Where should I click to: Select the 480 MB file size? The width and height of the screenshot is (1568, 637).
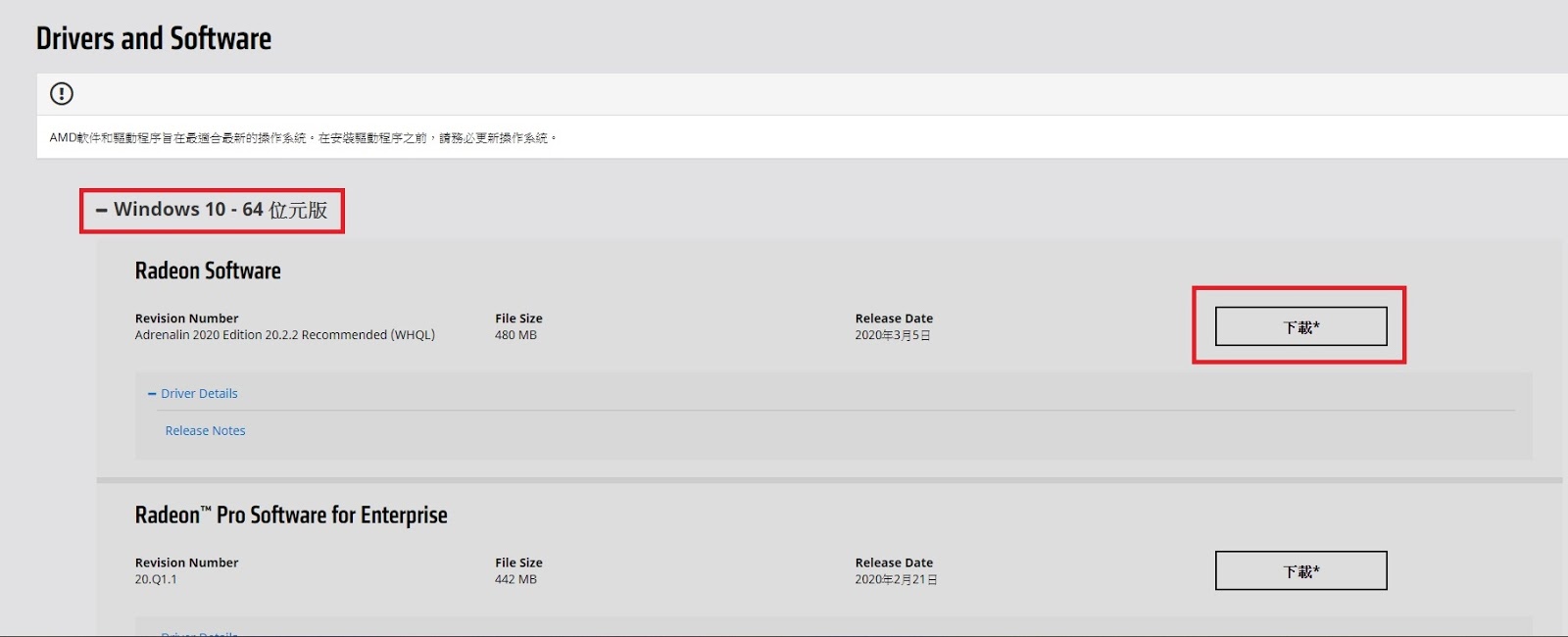(515, 335)
